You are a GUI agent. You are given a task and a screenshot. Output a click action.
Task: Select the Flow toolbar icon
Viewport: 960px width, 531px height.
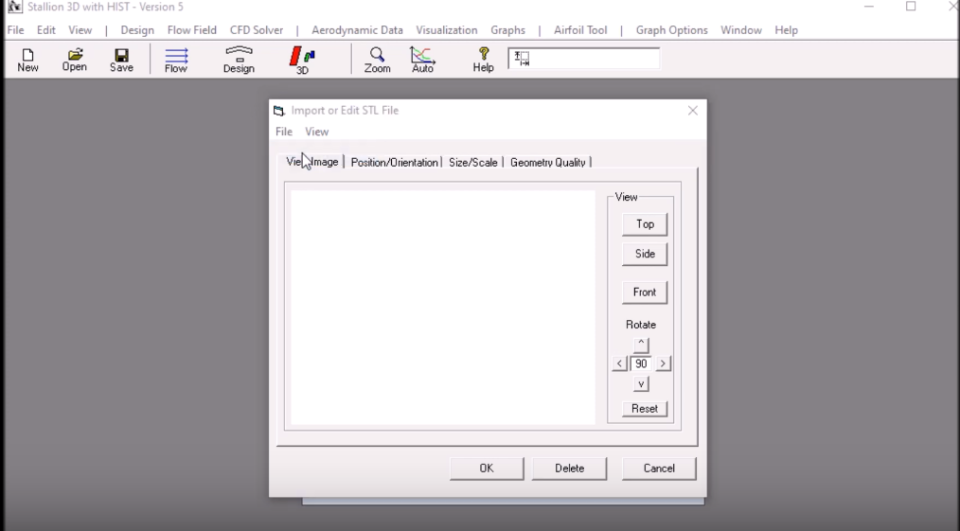176,60
